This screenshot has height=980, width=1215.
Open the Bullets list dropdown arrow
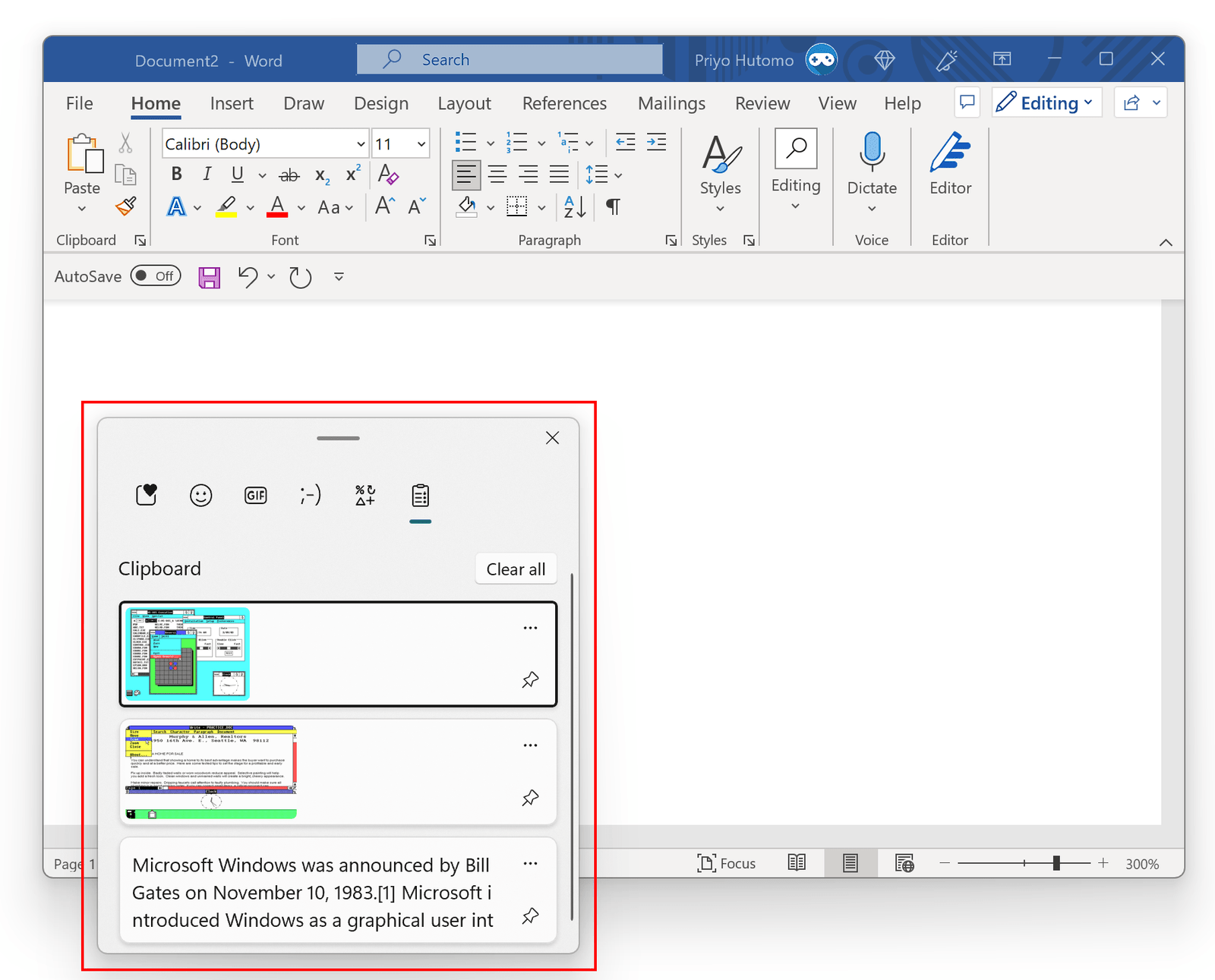tap(491, 143)
